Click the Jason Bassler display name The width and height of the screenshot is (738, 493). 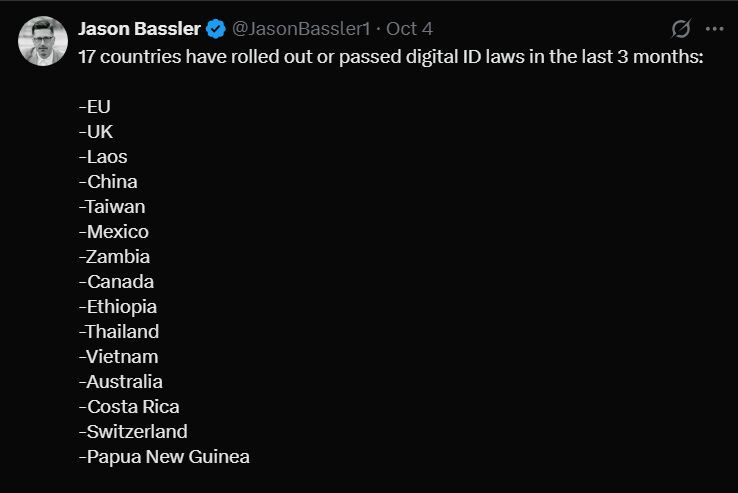click(139, 29)
